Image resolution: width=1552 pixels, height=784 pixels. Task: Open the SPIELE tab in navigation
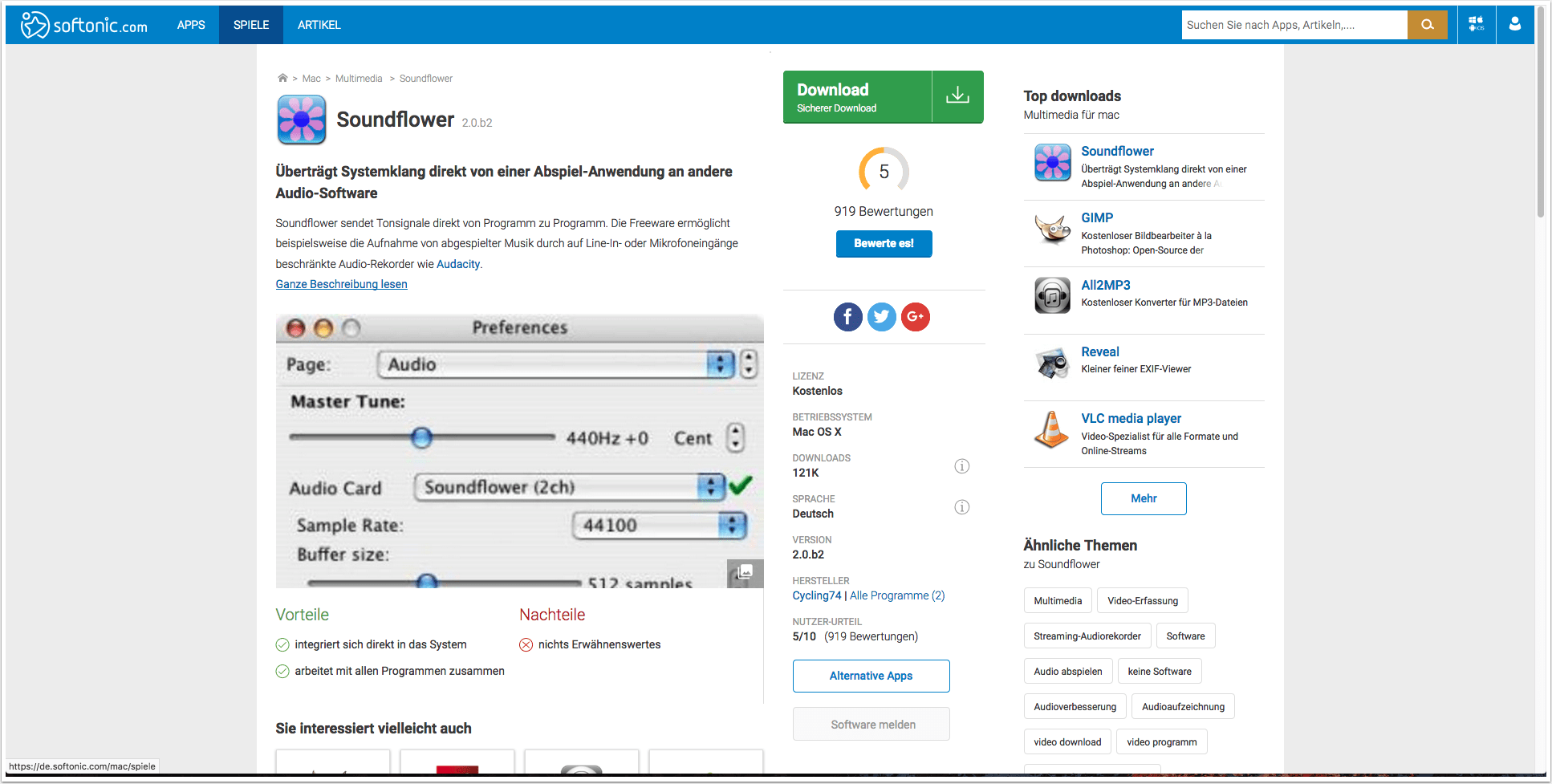point(250,25)
